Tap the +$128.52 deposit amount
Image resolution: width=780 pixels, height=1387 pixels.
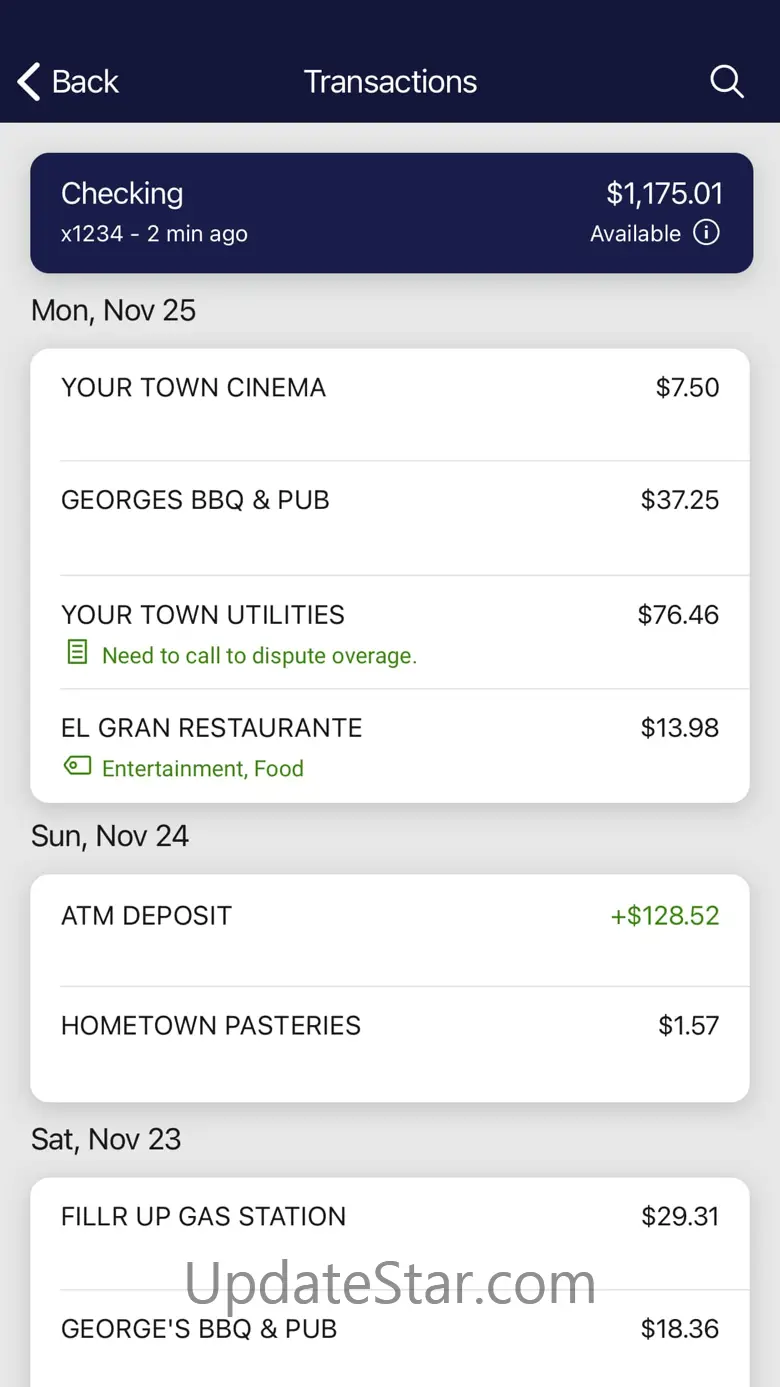tap(665, 916)
